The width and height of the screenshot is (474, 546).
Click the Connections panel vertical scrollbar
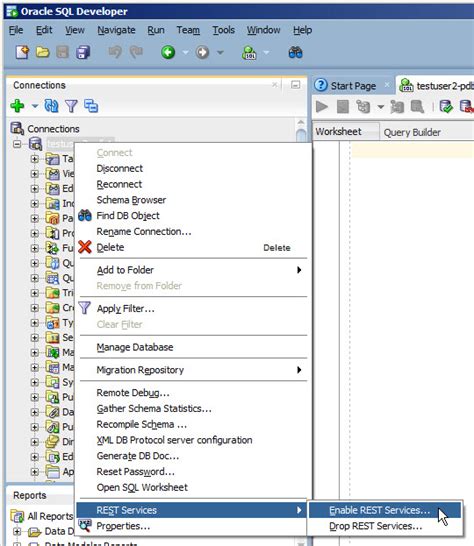(301, 136)
